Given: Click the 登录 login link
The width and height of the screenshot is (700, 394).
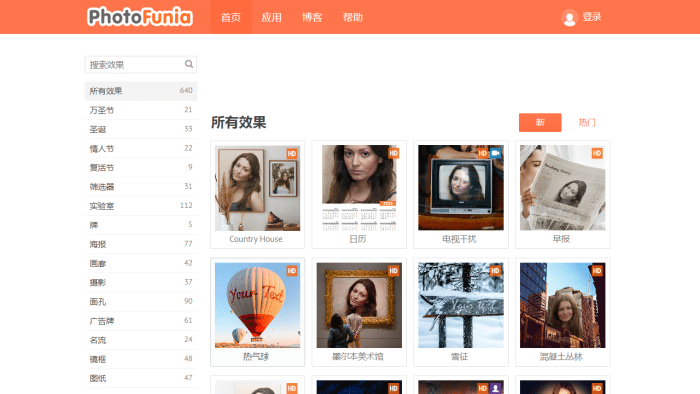Looking at the screenshot, I should click(592, 17).
